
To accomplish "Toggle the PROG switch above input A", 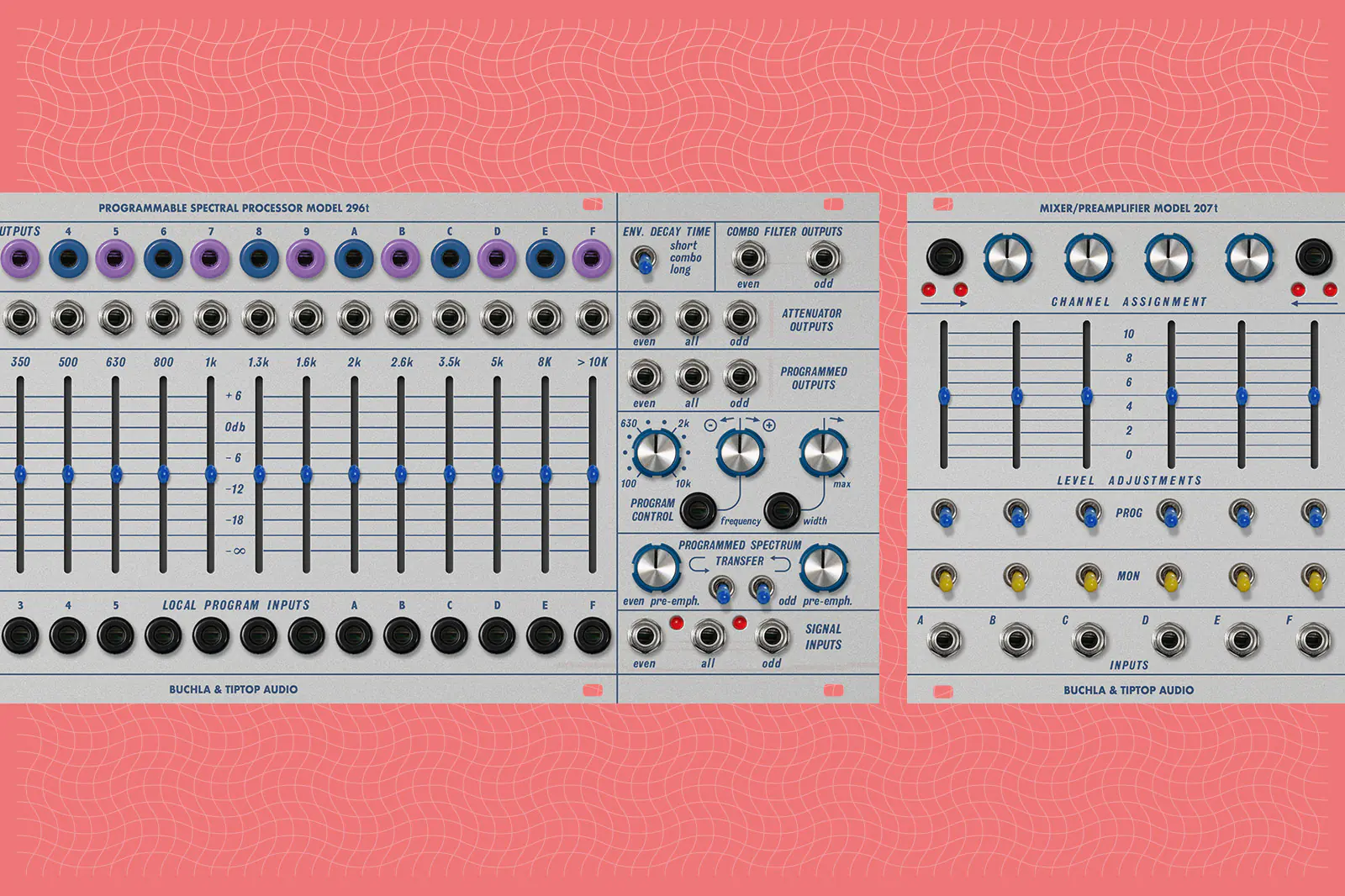I will pos(945,513).
